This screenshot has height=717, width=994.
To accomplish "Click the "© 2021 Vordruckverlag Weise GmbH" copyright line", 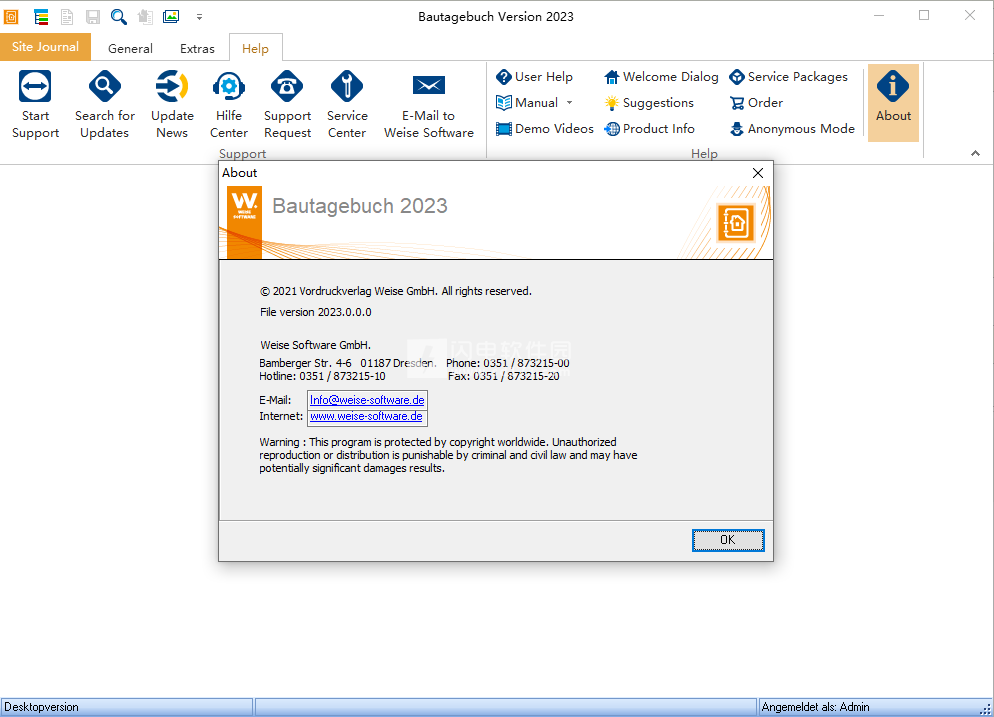I will point(396,291).
